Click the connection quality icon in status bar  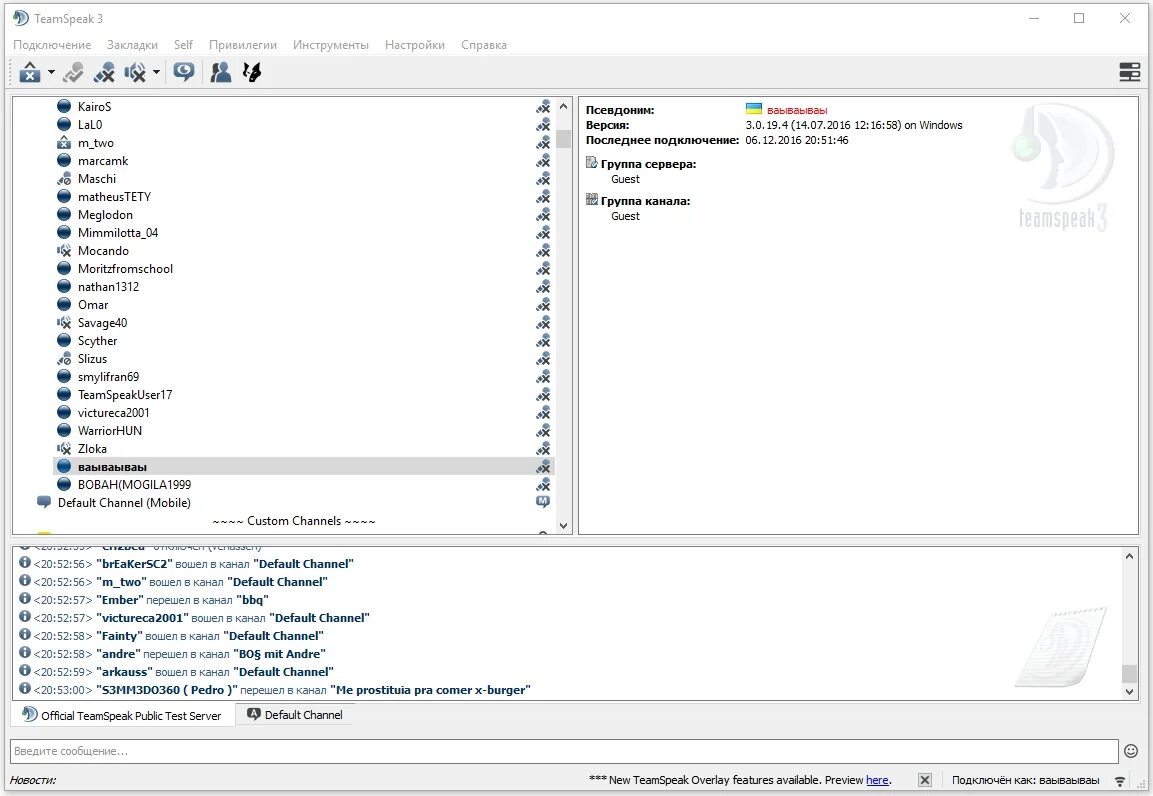pos(1119,781)
